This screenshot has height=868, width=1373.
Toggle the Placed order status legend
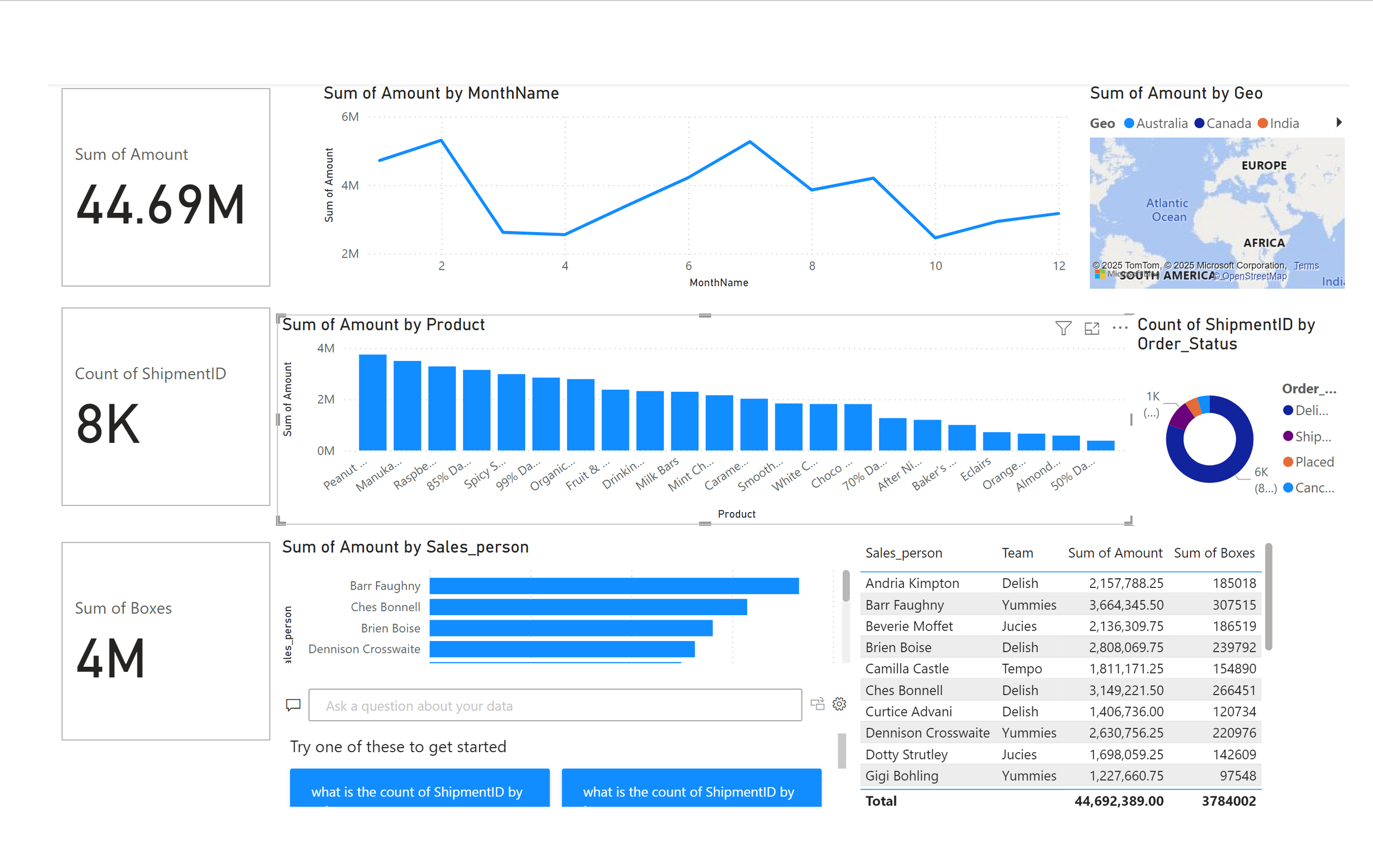pyautogui.click(x=1309, y=462)
